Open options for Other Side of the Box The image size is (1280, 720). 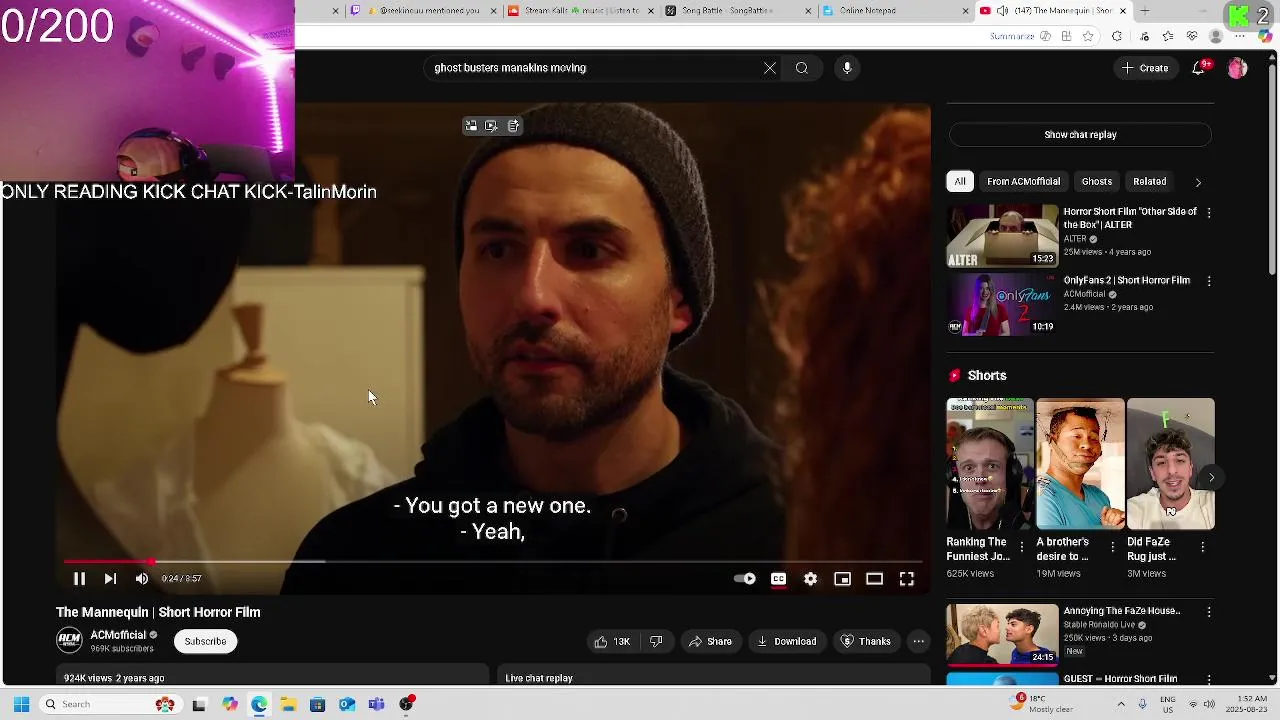point(1209,213)
